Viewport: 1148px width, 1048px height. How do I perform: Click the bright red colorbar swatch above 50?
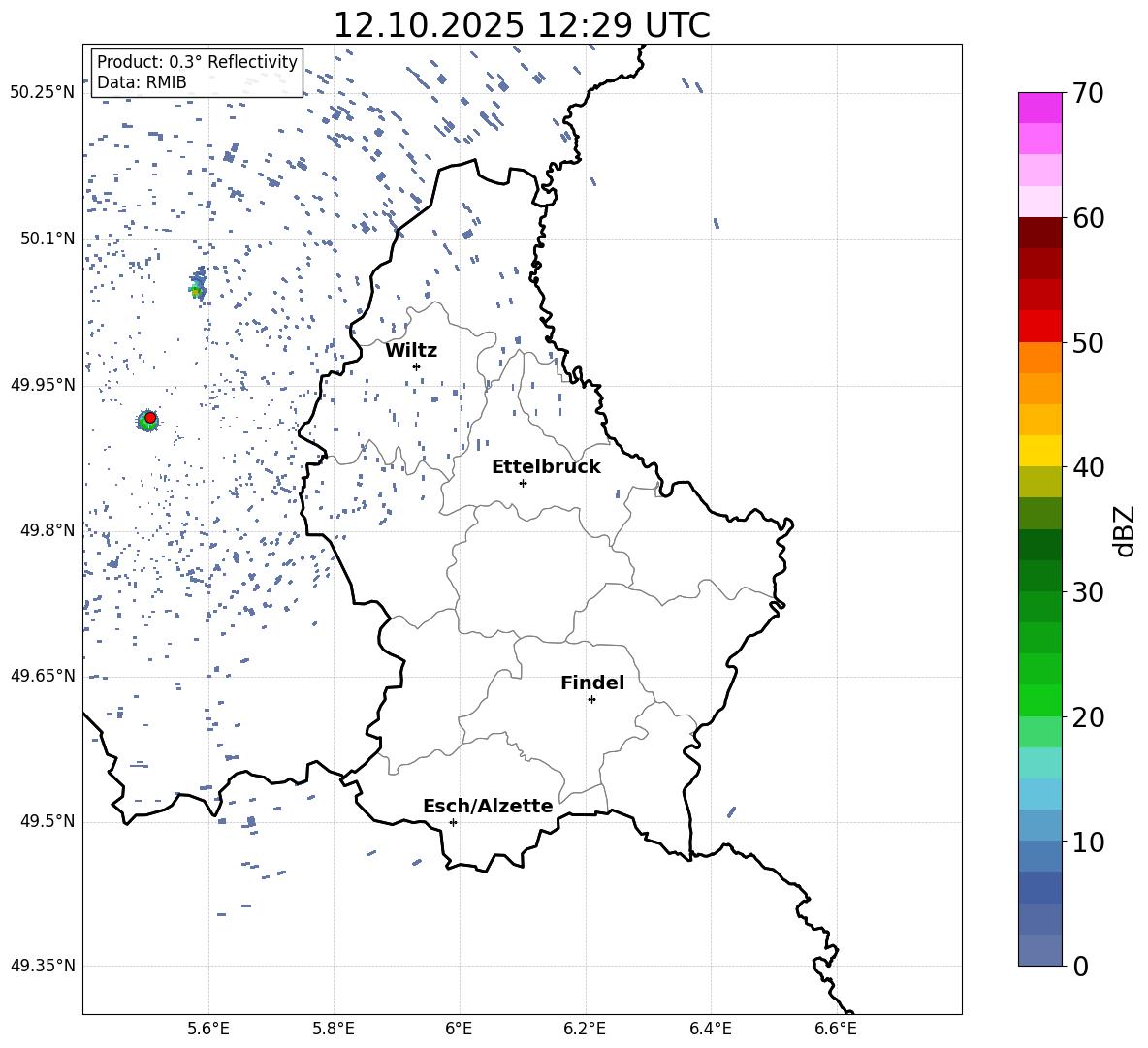click(x=1040, y=327)
